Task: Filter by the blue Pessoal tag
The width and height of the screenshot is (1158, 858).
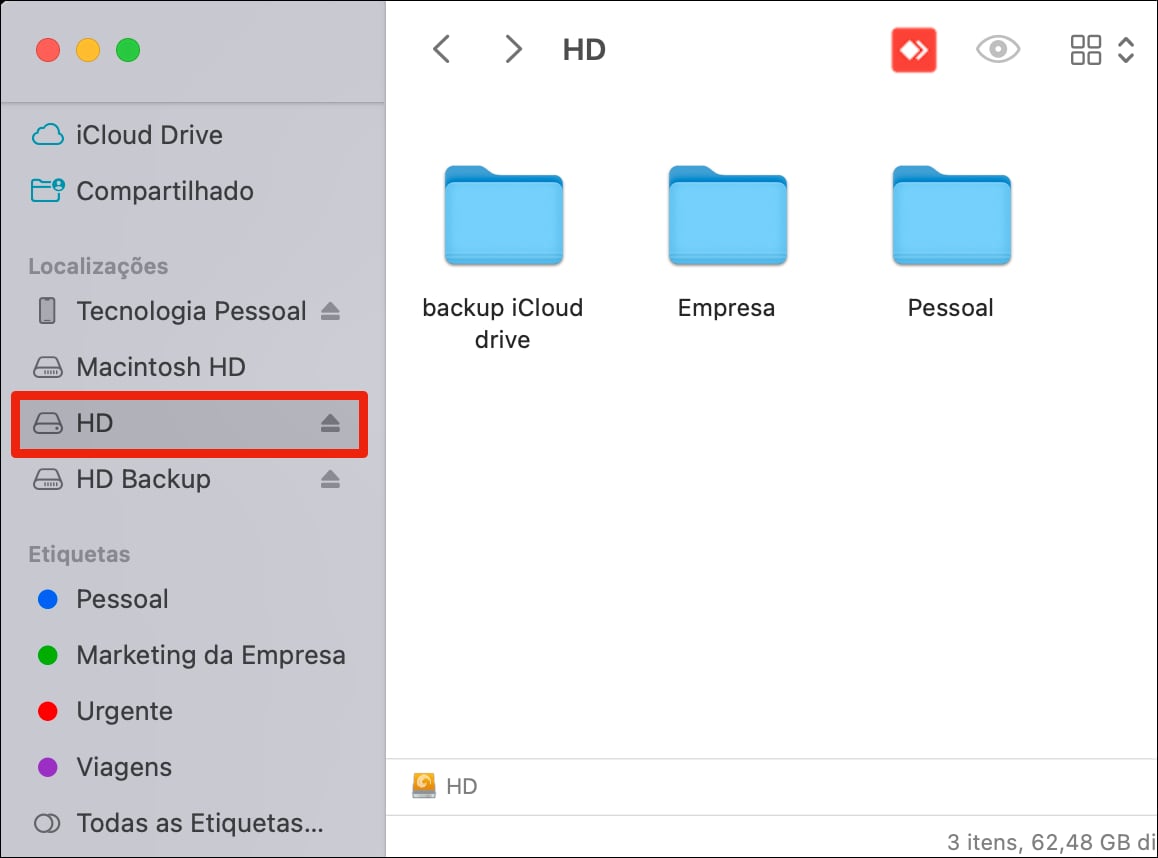Action: pyautogui.click(x=122, y=599)
